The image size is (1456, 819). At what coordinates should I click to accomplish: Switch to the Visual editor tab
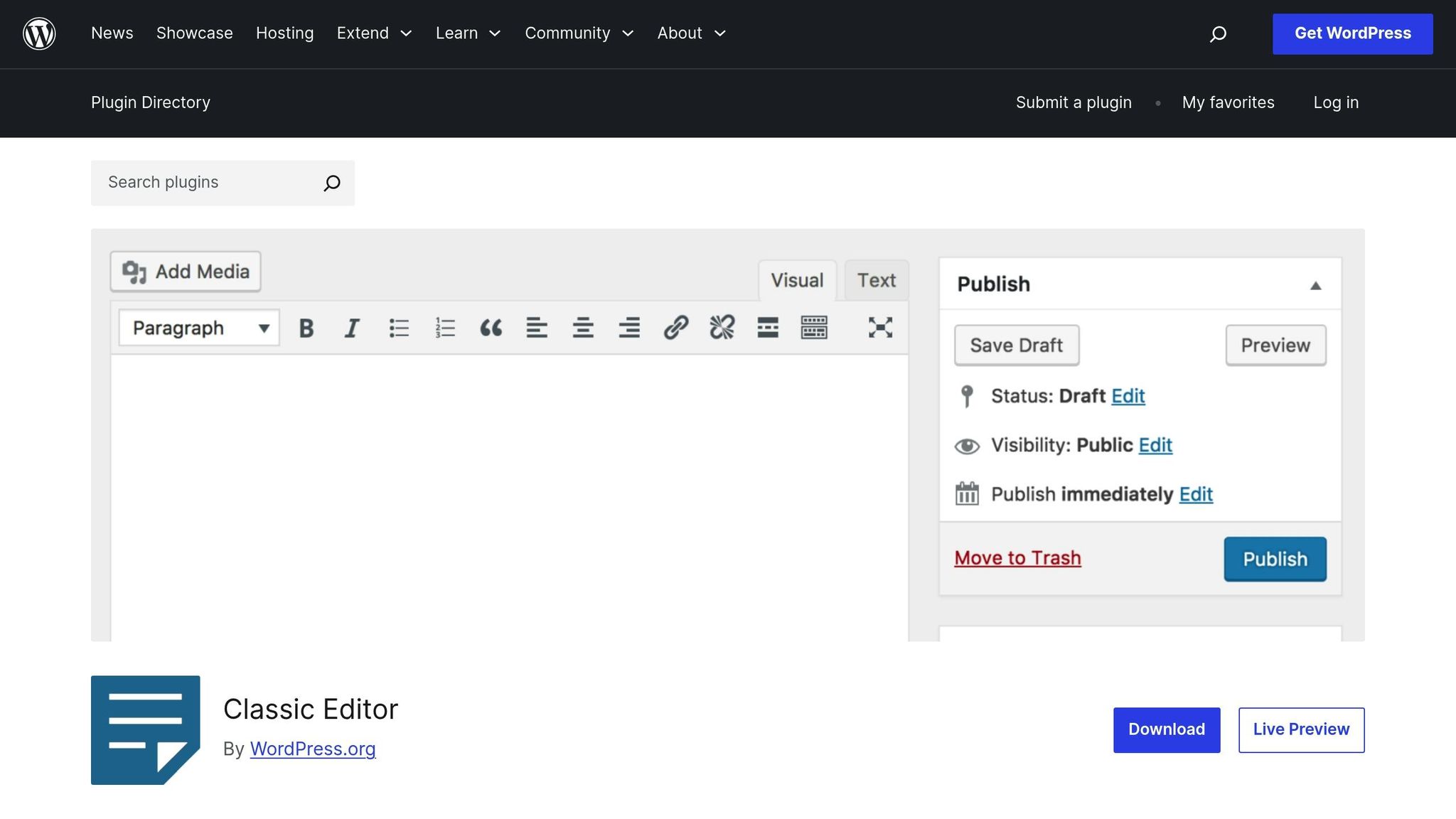tap(797, 281)
